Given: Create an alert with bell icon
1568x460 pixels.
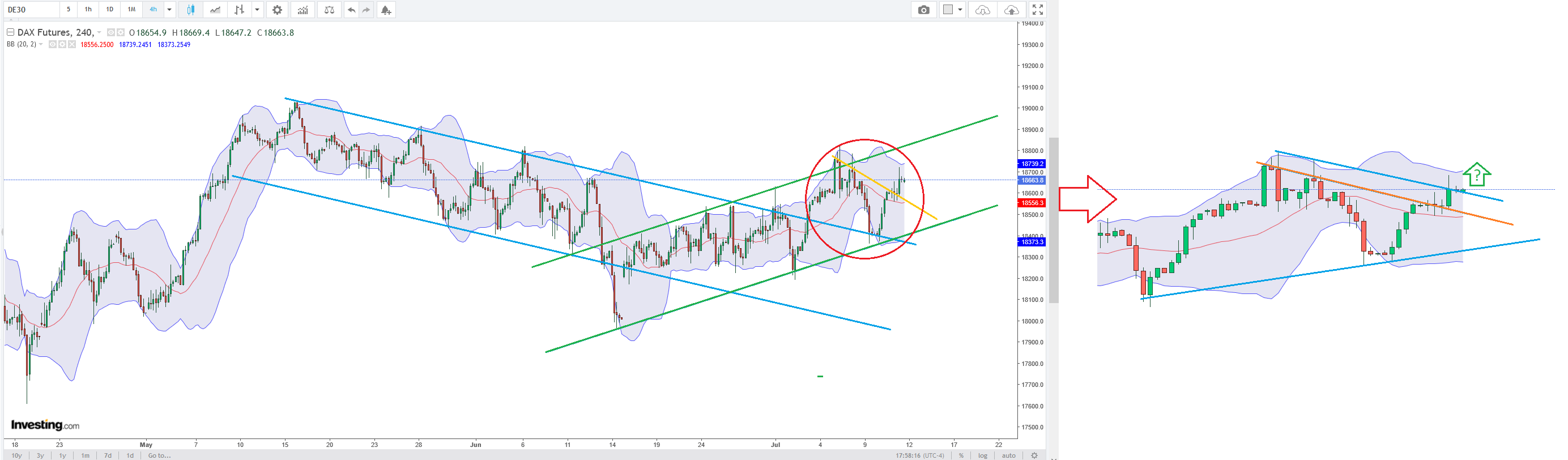Looking at the screenshot, I should [386, 10].
